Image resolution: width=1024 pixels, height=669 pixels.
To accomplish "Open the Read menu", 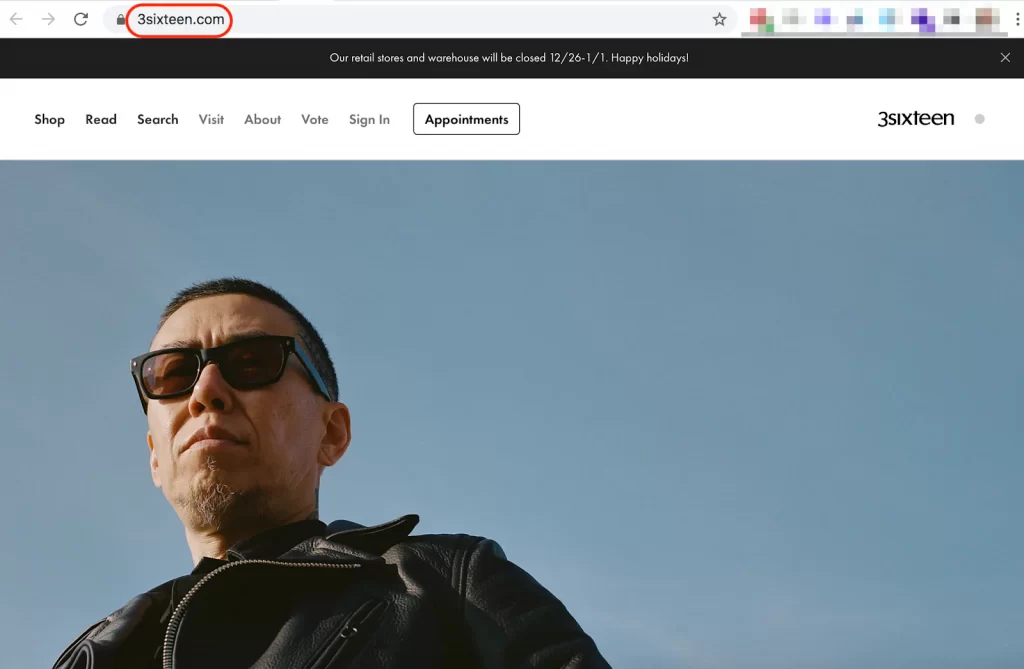I will tap(101, 120).
